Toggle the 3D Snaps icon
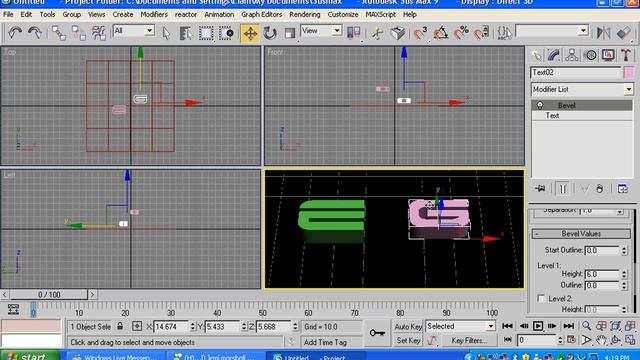 pos(420,33)
